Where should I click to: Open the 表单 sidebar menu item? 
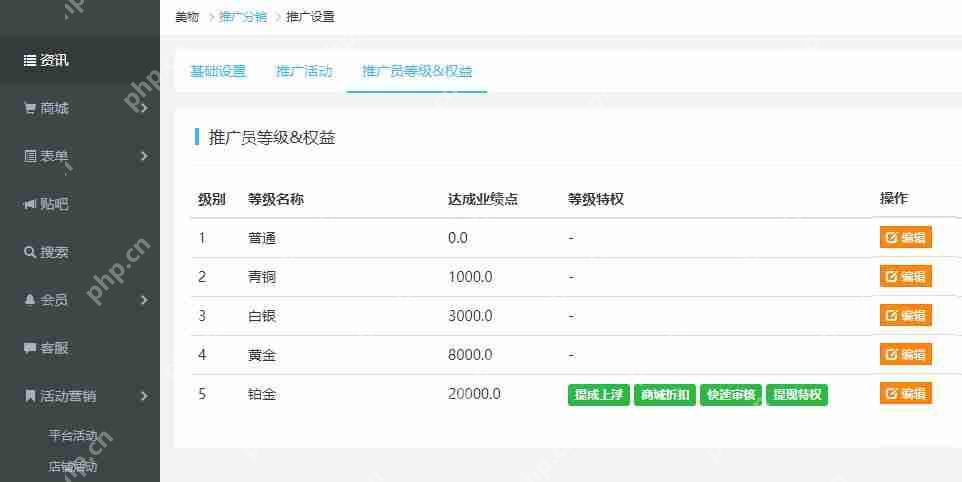click(x=80, y=156)
